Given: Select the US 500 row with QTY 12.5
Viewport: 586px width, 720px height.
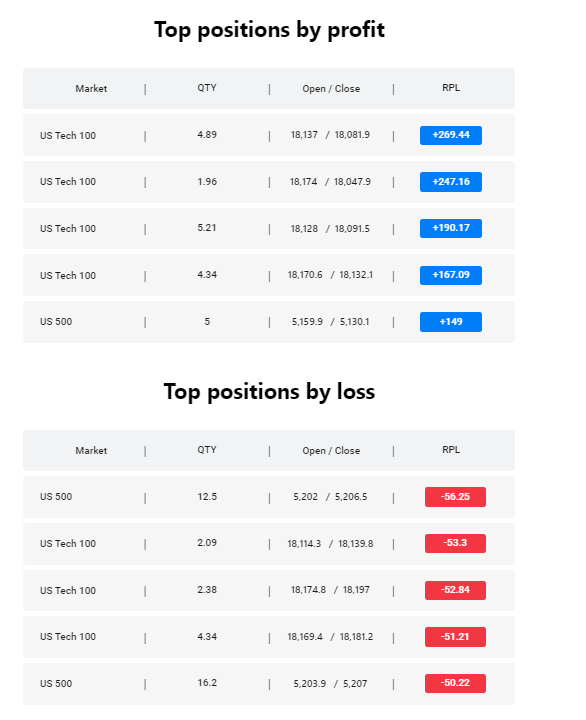Looking at the screenshot, I should (269, 497).
